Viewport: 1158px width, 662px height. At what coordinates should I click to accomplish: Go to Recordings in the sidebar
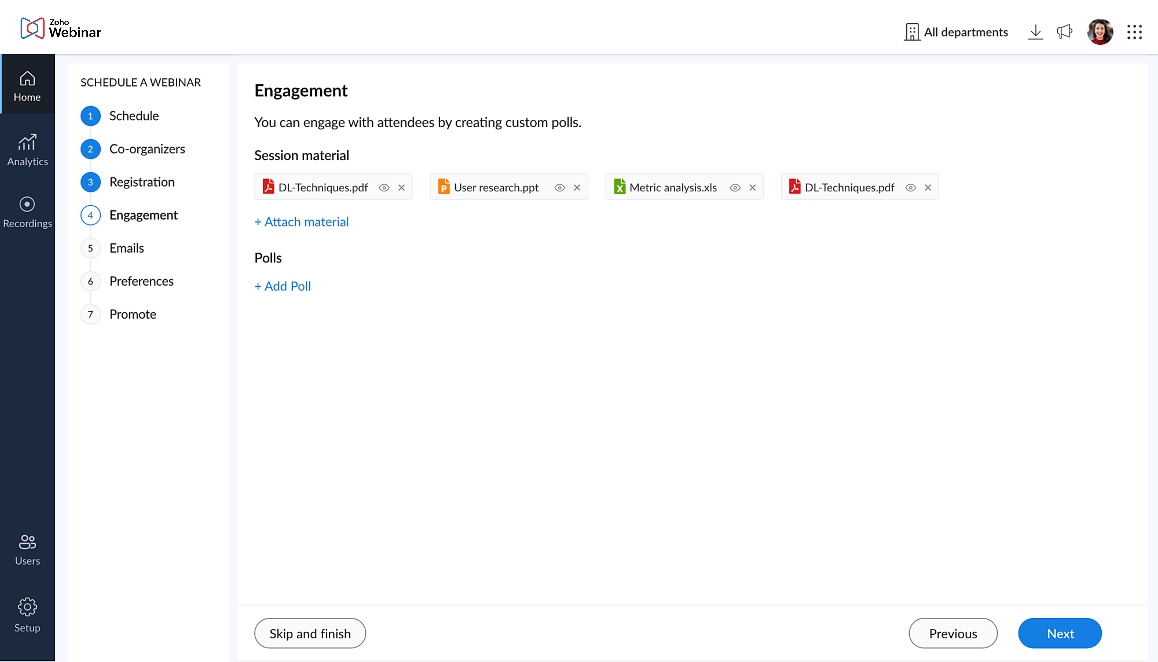tap(27, 211)
